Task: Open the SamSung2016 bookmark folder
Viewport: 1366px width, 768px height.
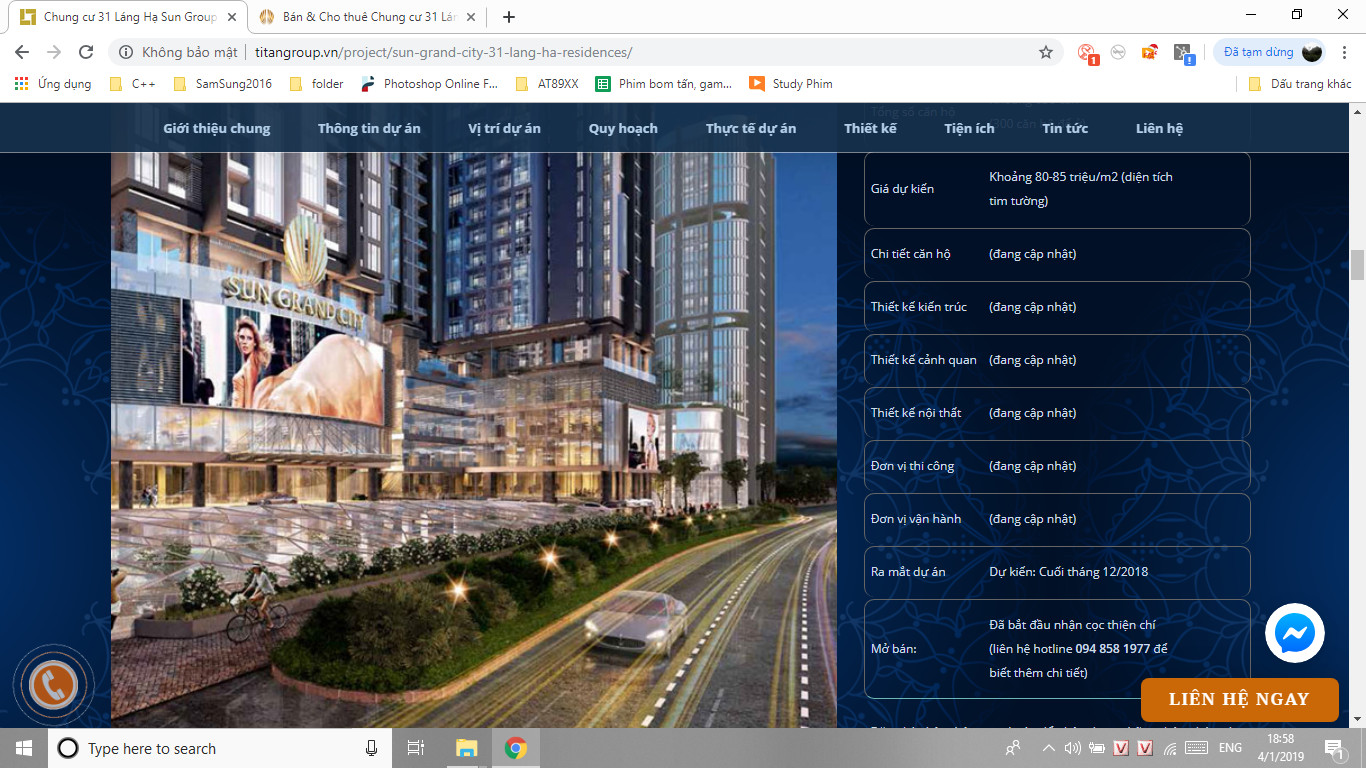Action: (222, 84)
